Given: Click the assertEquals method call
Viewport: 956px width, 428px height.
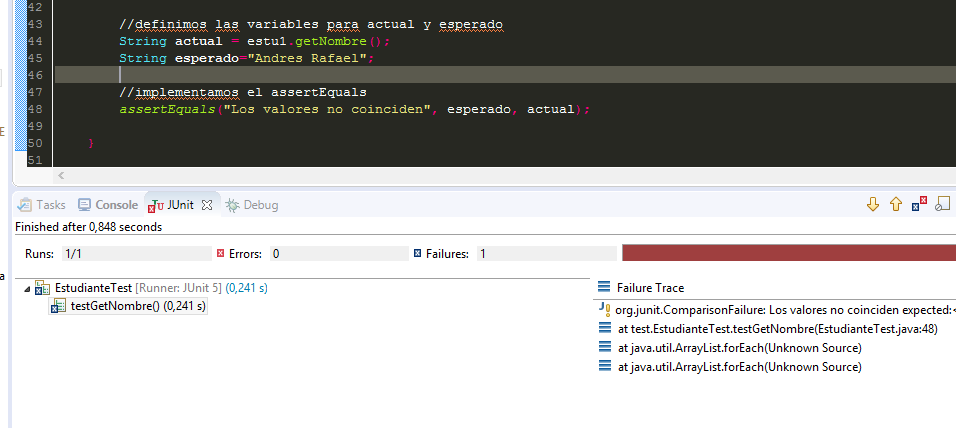Looking at the screenshot, I should click(167, 110).
